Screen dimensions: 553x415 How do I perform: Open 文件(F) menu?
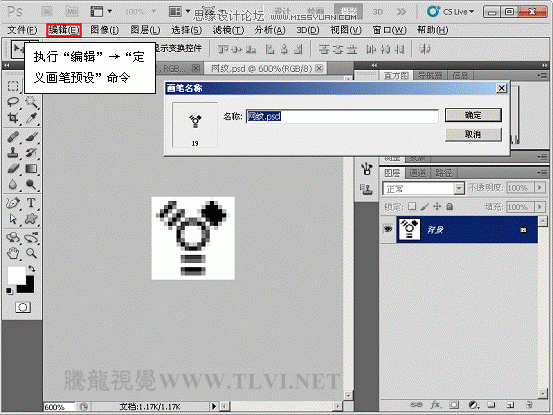[x=22, y=30]
